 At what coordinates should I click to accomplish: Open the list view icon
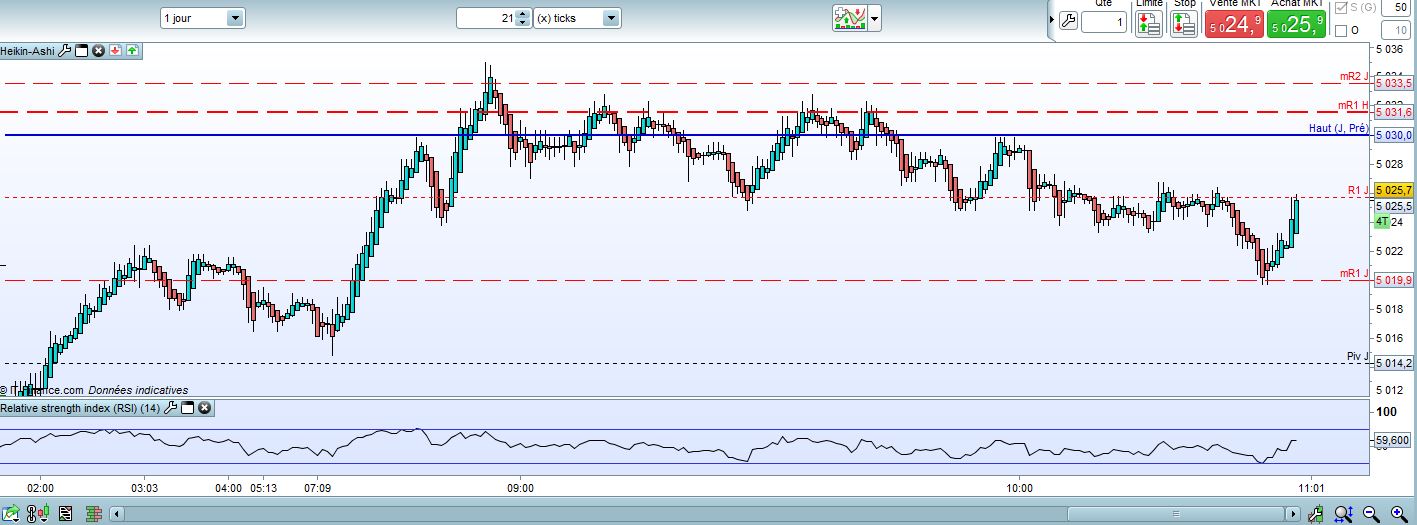click(x=66, y=514)
